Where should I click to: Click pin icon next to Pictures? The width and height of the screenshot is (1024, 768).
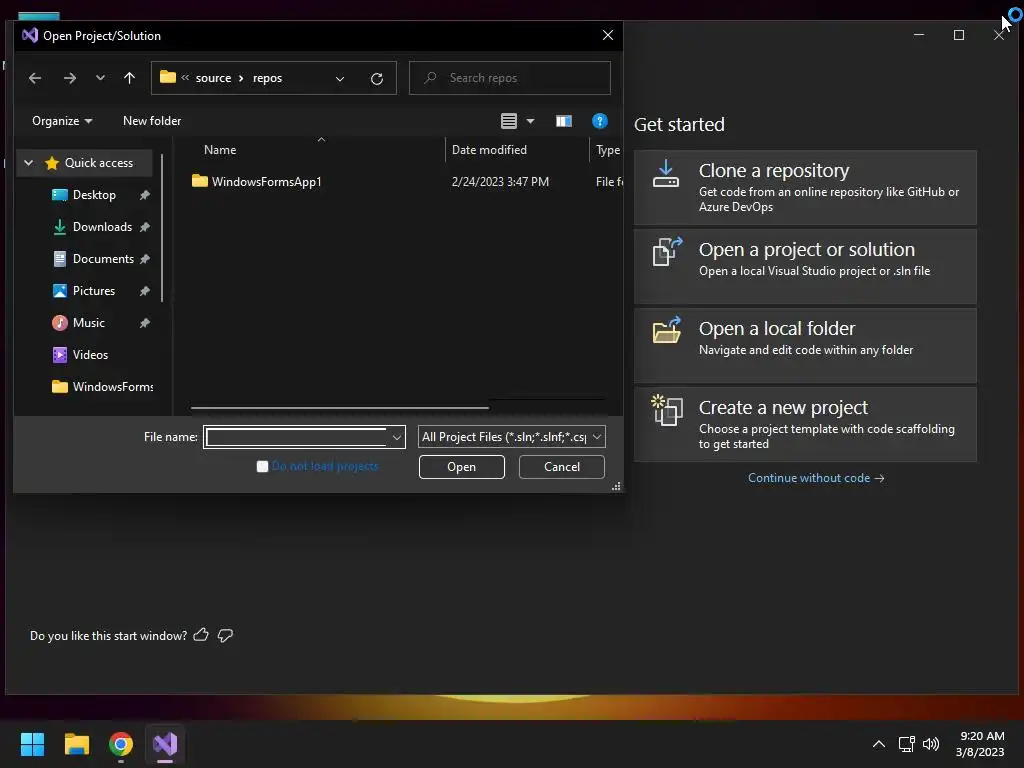click(x=145, y=291)
